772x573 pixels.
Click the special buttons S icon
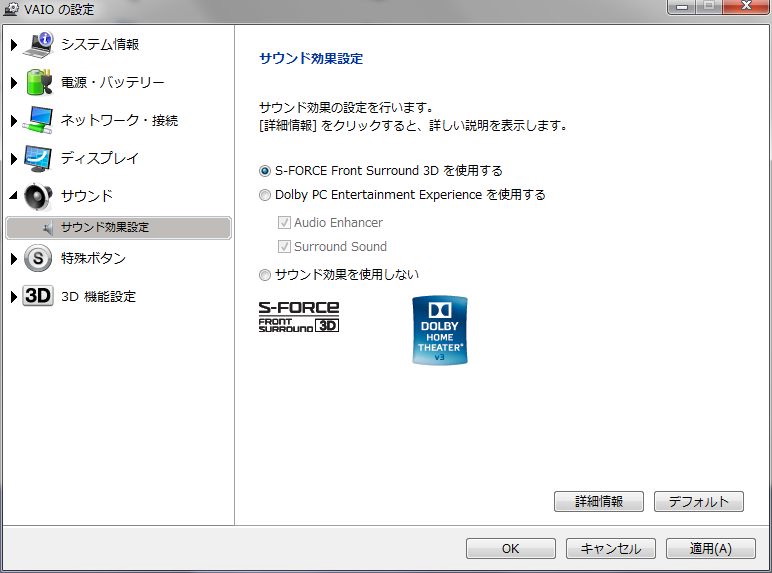pos(38,258)
